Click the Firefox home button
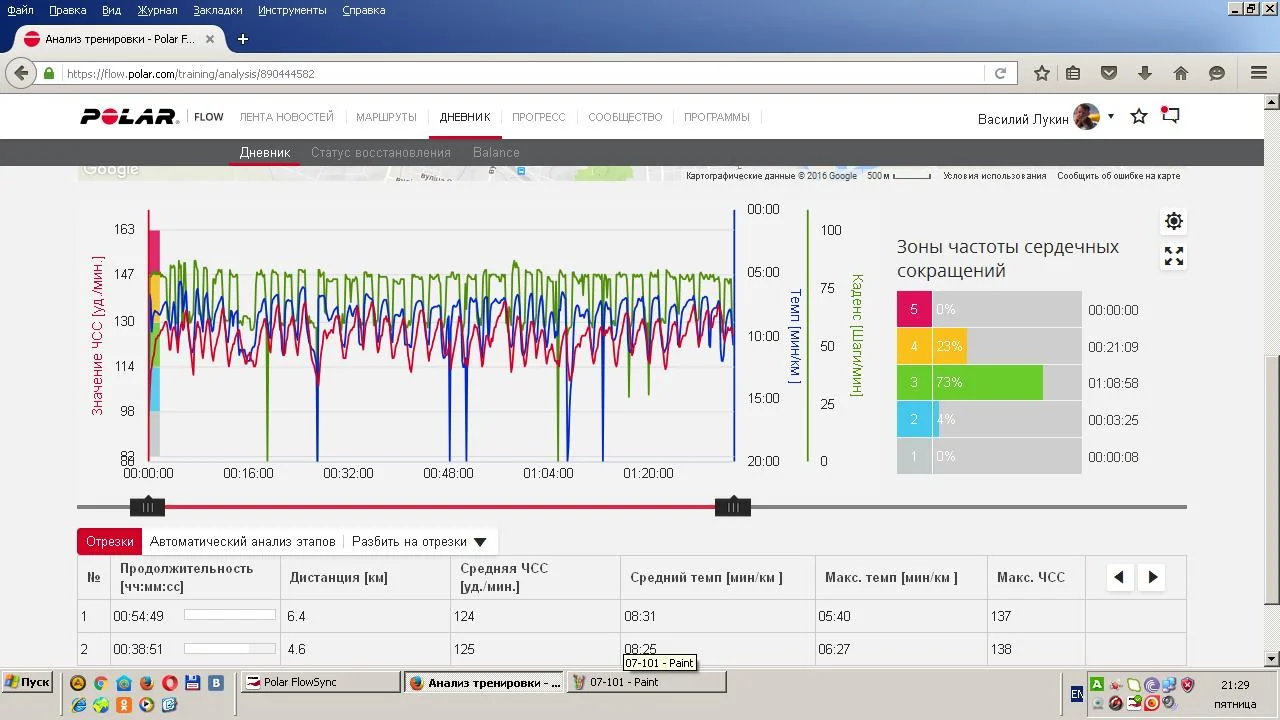This screenshot has width=1280, height=720. pyautogui.click(x=1181, y=73)
